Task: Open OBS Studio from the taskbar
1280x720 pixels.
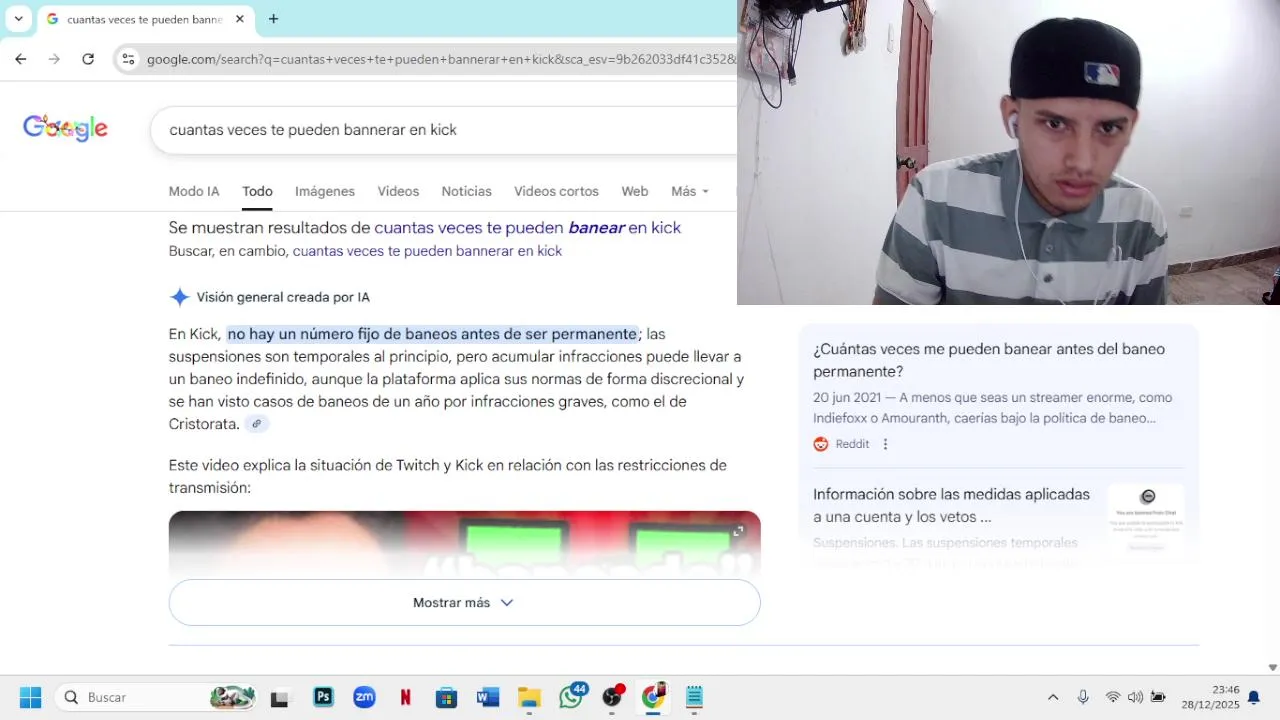Action: tap(613, 696)
